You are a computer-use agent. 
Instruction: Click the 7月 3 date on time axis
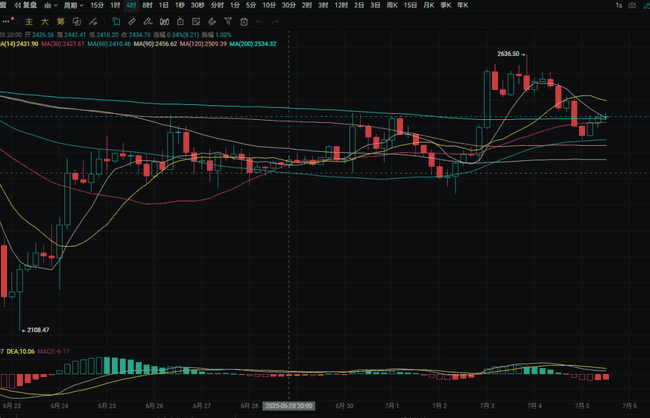pyautogui.click(x=487, y=406)
